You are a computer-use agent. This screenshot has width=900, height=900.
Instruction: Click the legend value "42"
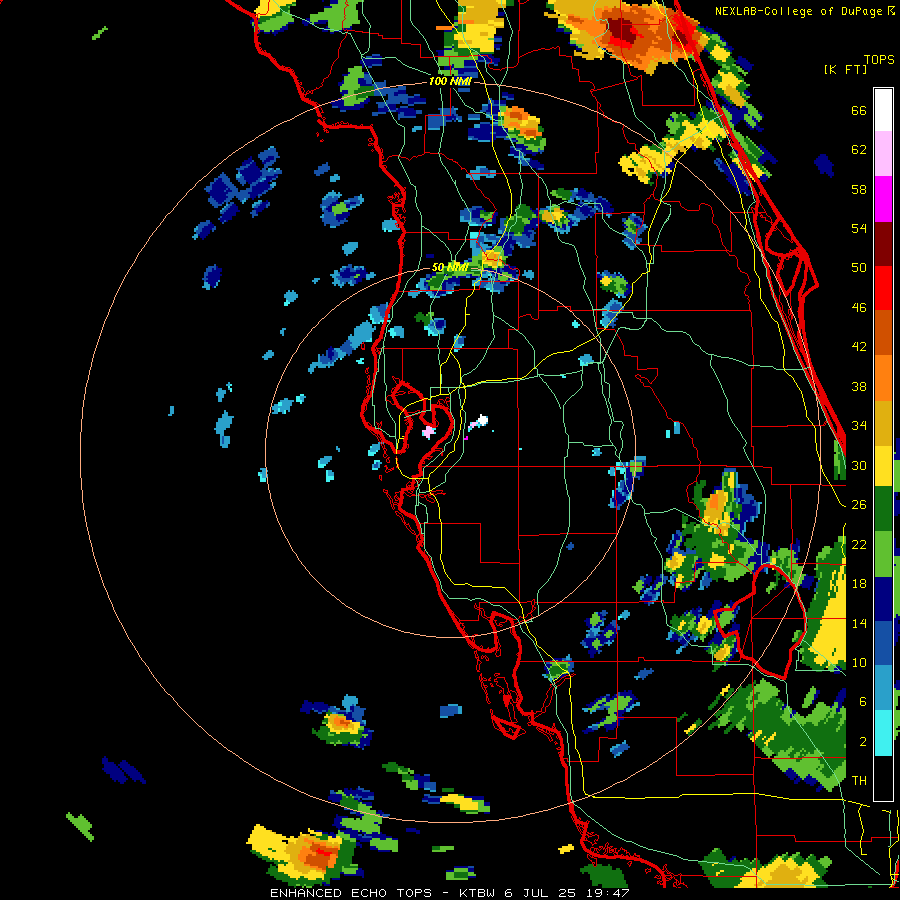[x=859, y=347]
